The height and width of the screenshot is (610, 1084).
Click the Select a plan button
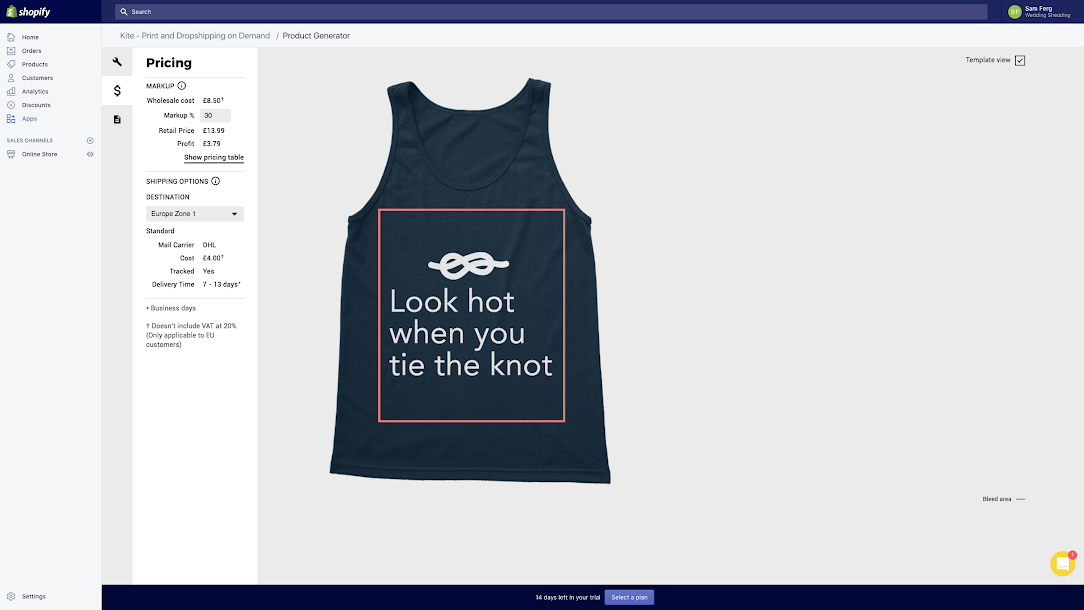629,597
